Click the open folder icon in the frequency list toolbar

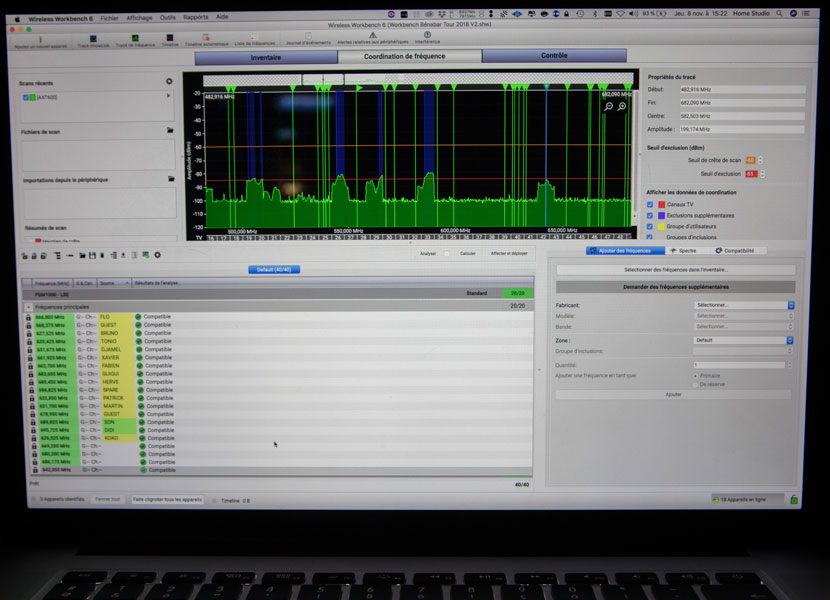click(82, 255)
